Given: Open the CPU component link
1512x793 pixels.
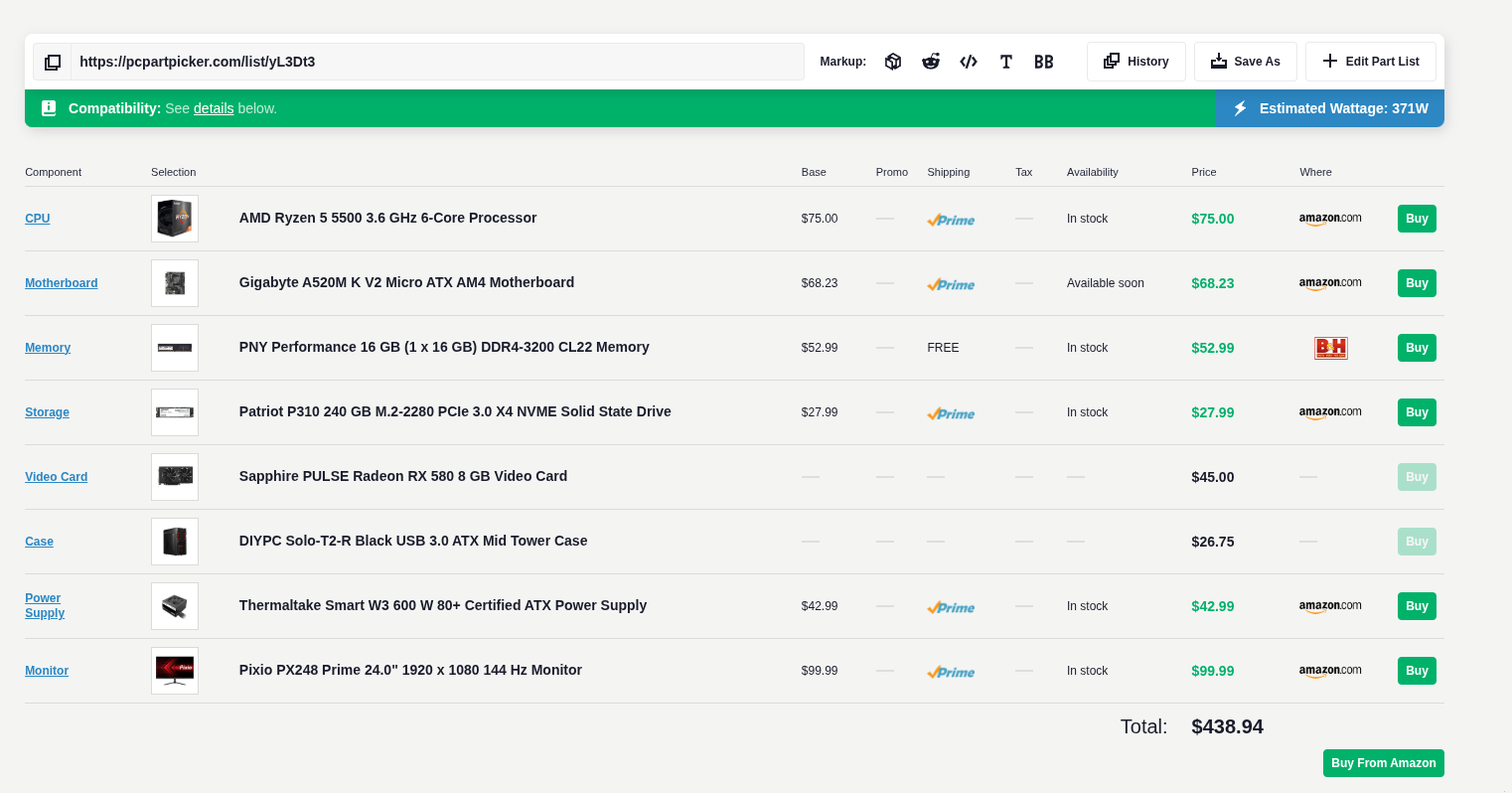Looking at the screenshot, I should [x=38, y=219].
